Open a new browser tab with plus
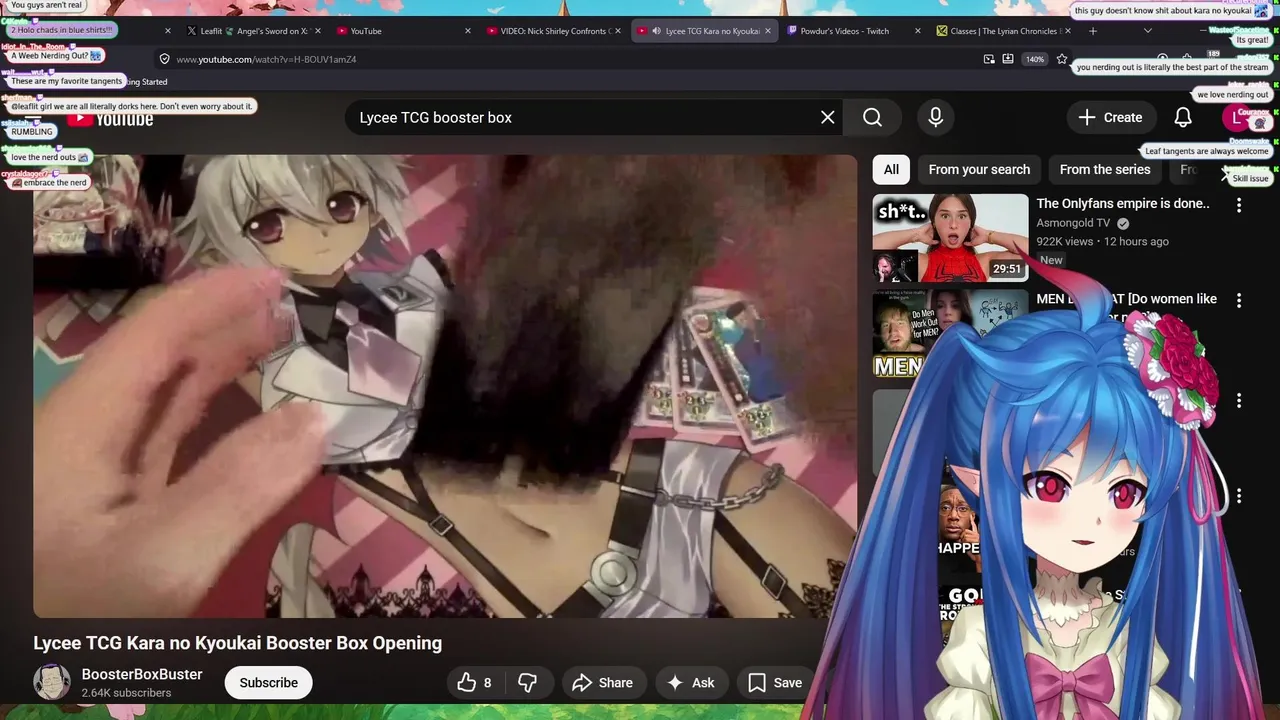 1093,31
